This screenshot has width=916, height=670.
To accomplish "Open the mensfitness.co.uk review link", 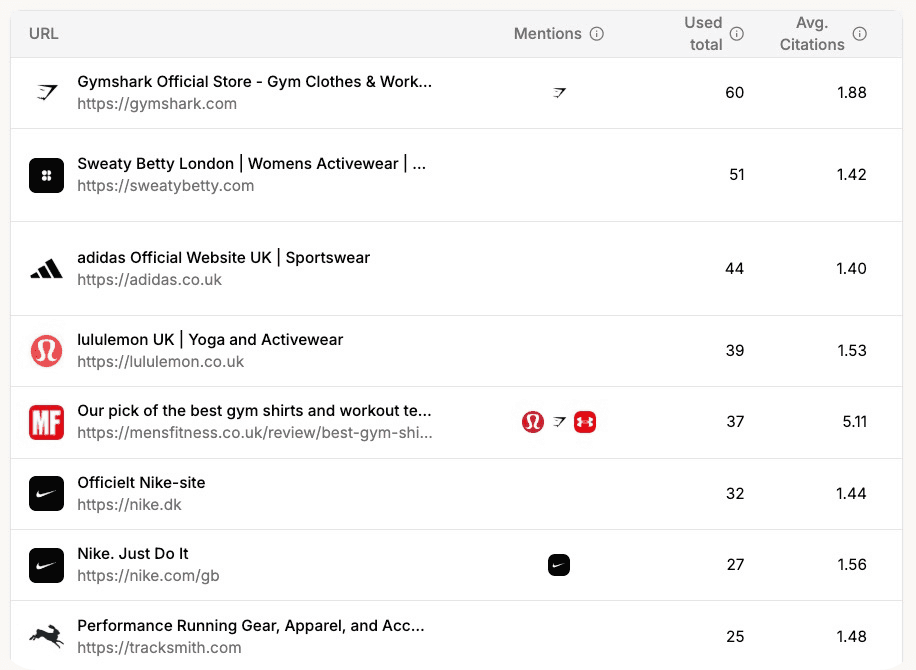I will (255, 433).
